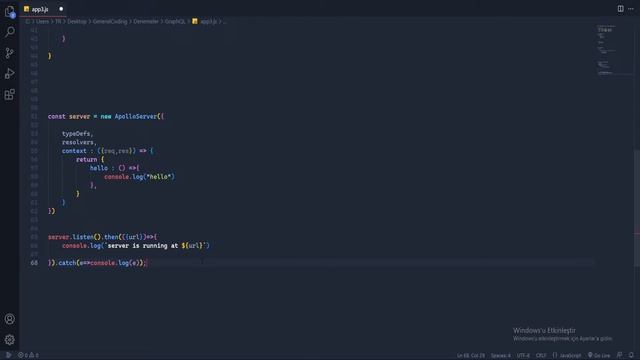Screen dimensions: 640x360
Task: Click the '.catch(e=>console.log(e));' line
Action: 97,263
